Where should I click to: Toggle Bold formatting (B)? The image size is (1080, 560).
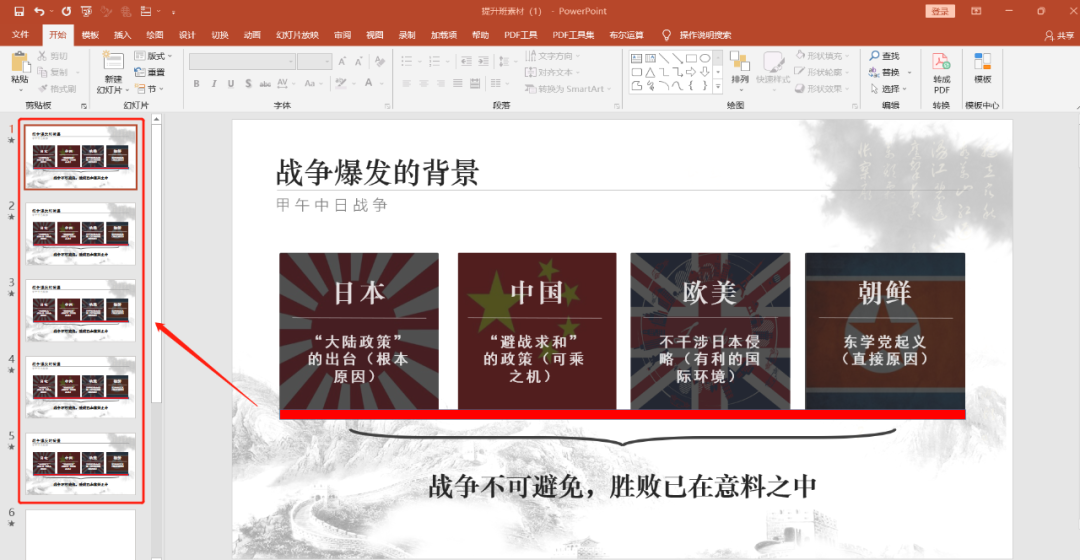click(x=196, y=83)
